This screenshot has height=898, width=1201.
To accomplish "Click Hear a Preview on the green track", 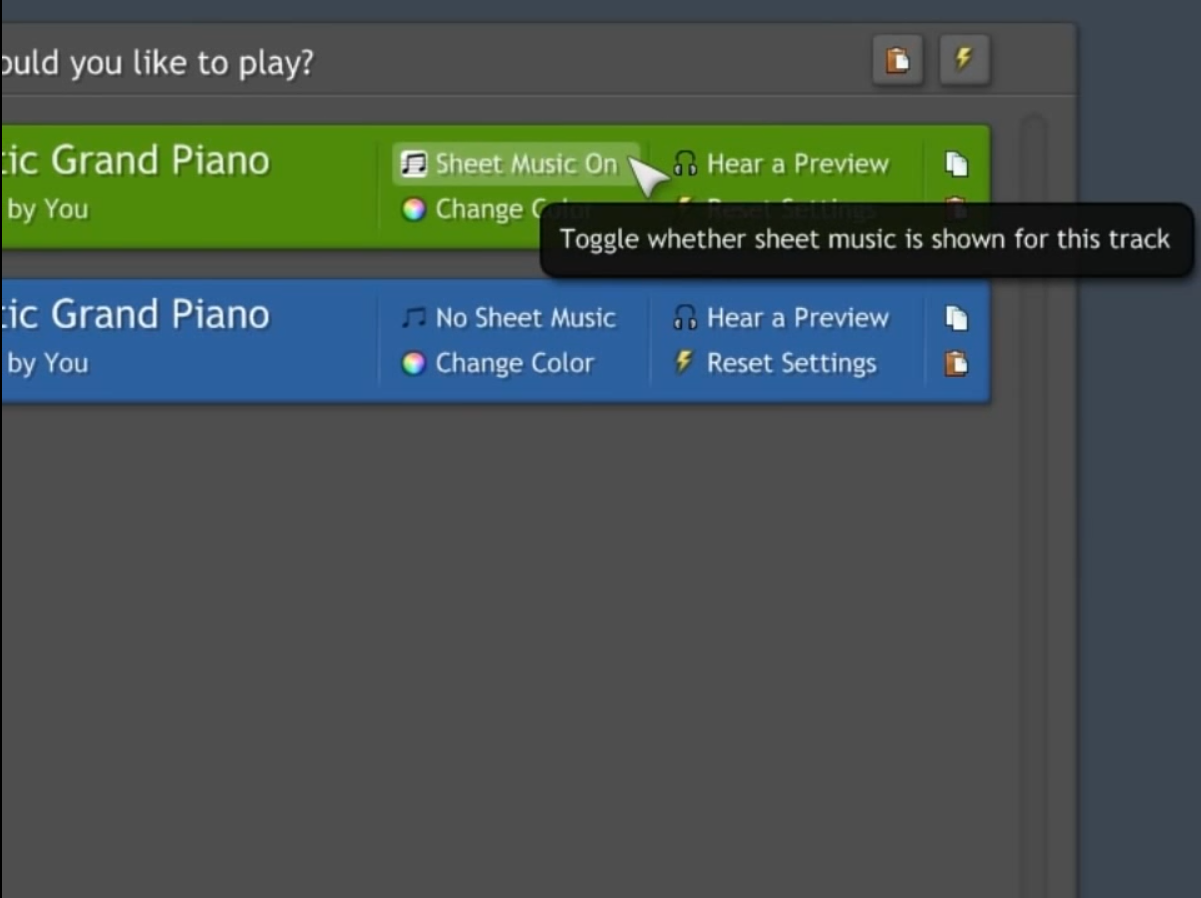I will 796,163.
